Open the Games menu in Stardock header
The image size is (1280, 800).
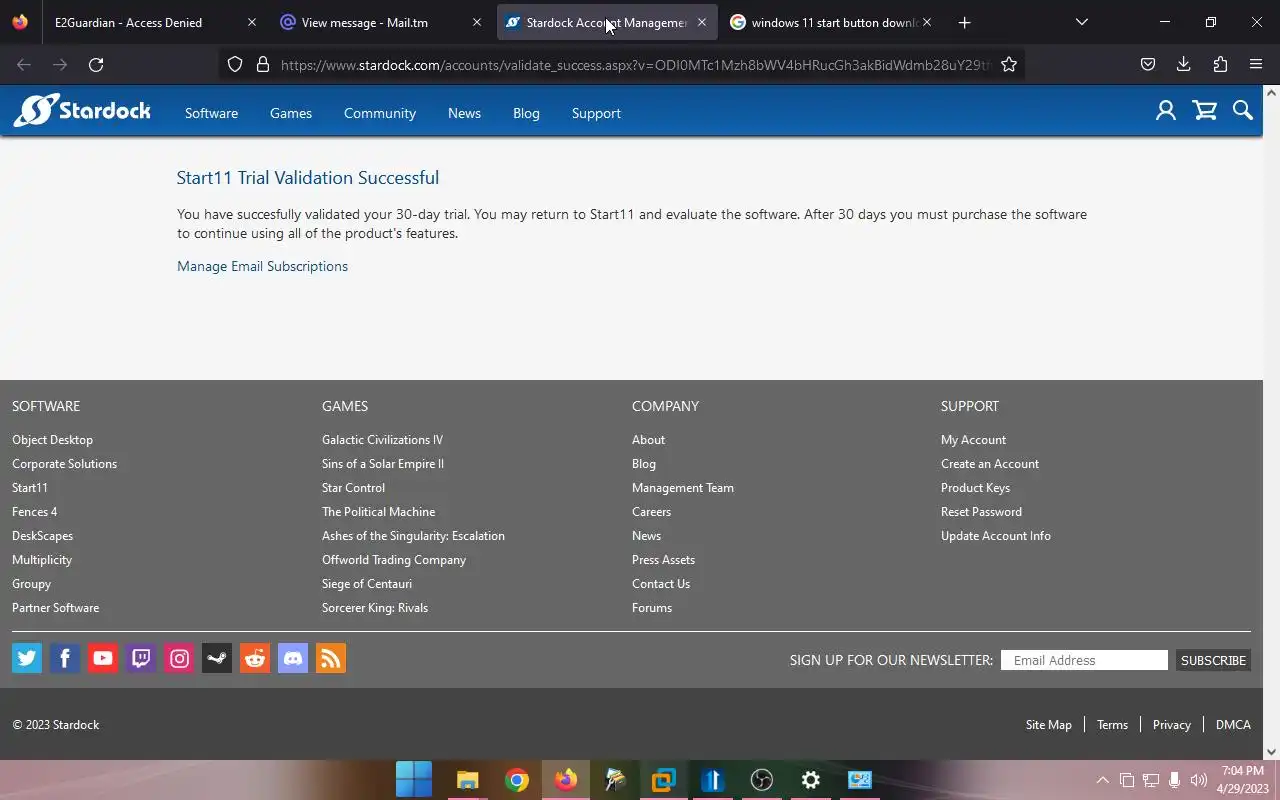(291, 113)
